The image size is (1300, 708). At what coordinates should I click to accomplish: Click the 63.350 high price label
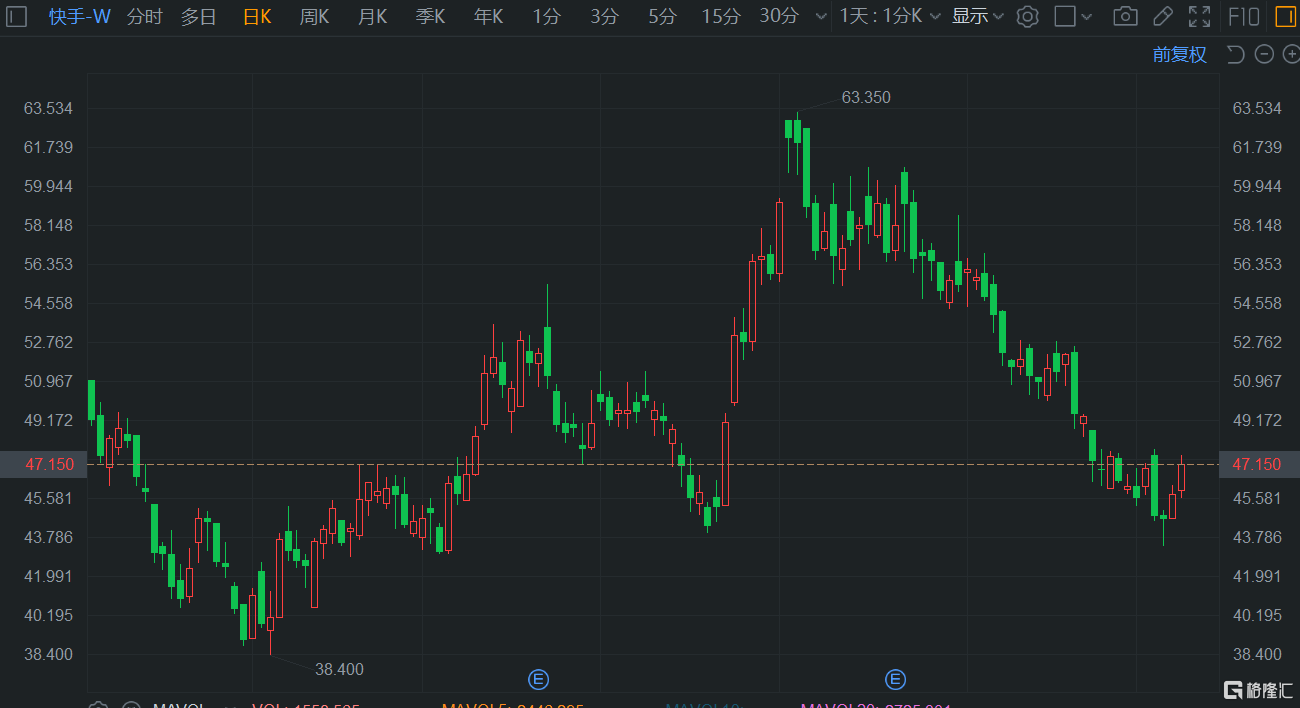click(x=866, y=97)
